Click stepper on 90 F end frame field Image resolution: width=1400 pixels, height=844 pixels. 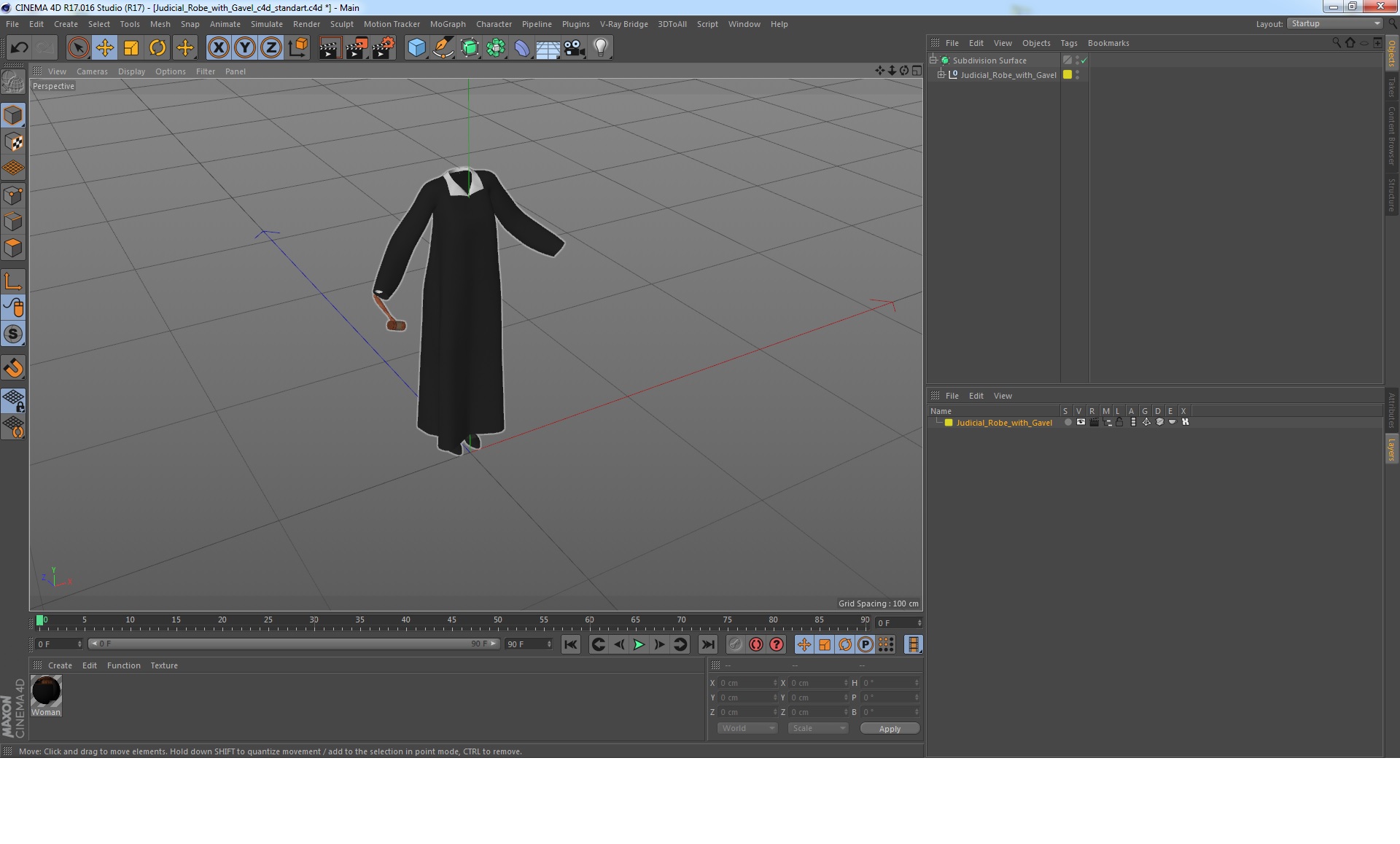coord(549,644)
